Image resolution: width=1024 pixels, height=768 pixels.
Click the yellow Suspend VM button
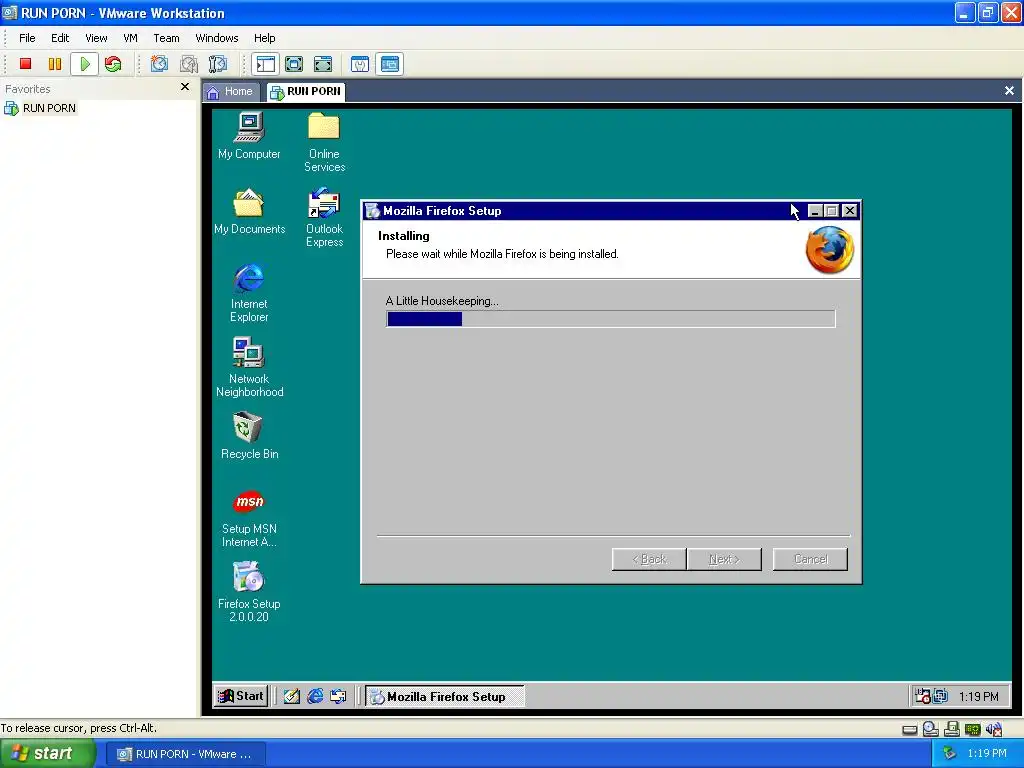(55, 64)
